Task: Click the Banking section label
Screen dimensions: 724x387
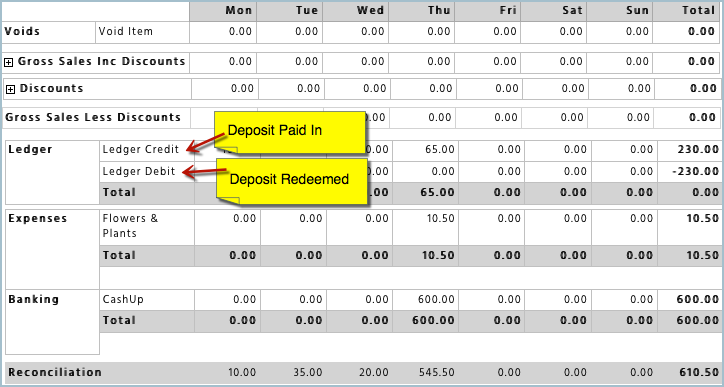Action: click(34, 299)
